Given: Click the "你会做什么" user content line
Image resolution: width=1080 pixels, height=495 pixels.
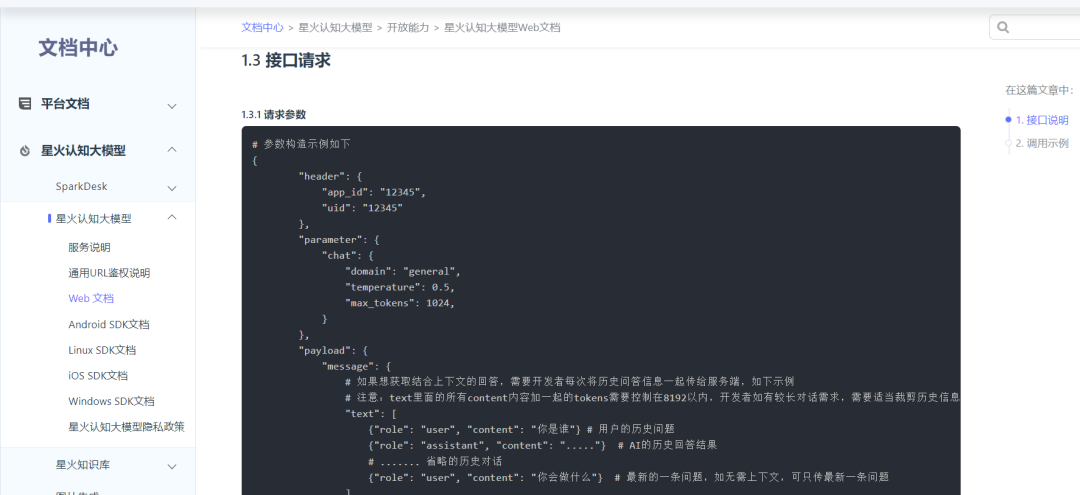Looking at the screenshot, I should pos(628,476).
